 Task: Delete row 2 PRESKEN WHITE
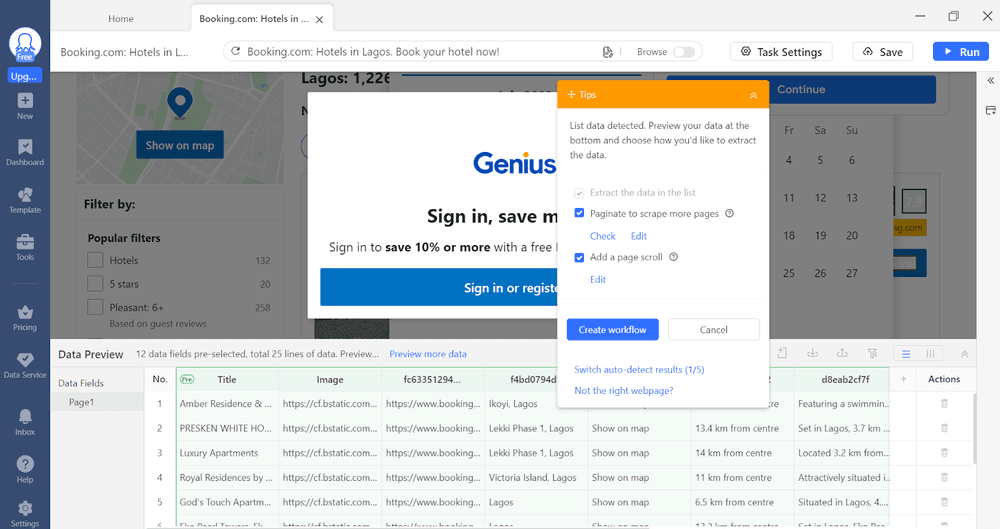tap(945, 428)
